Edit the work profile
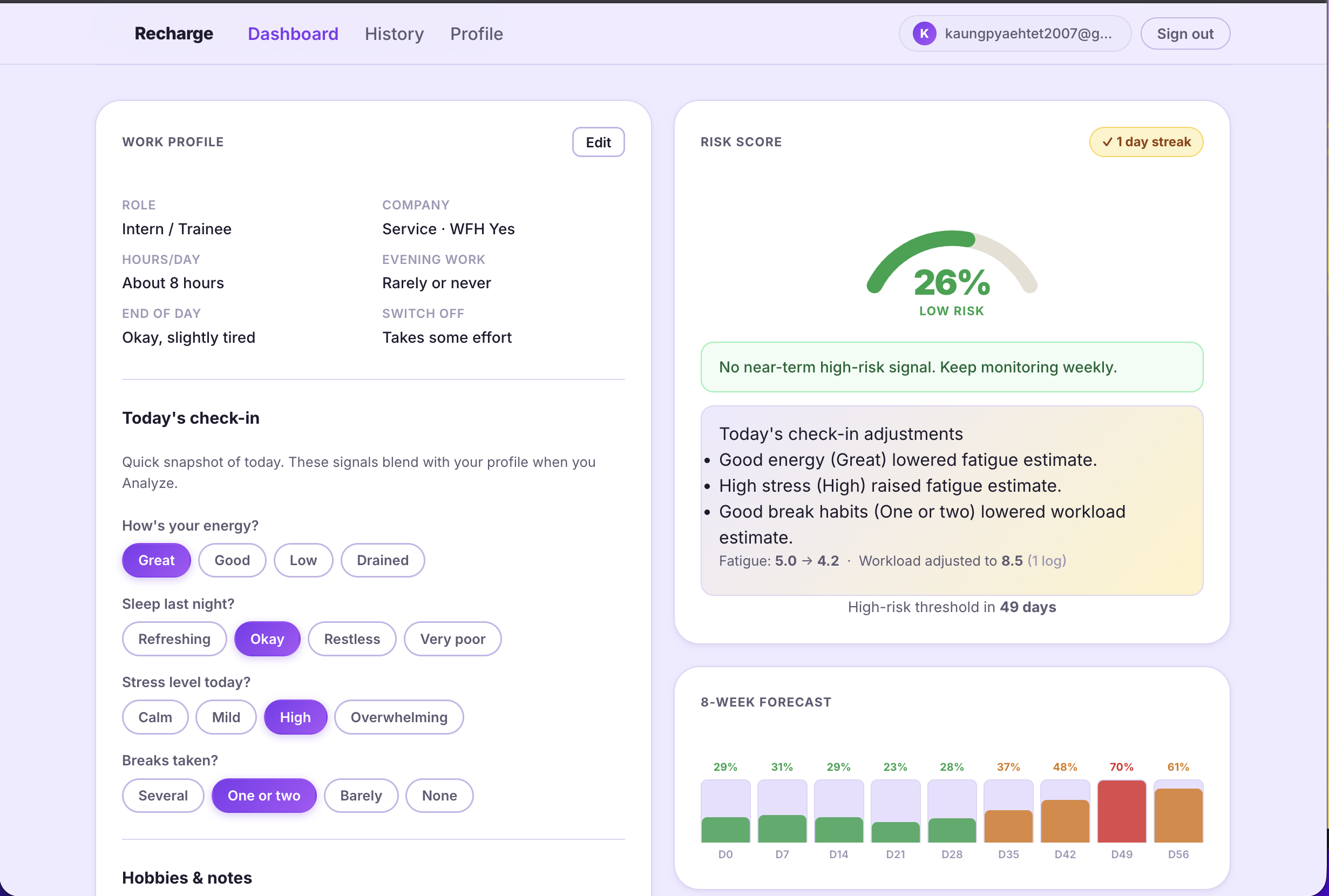This screenshot has height=896, width=1329. (x=598, y=142)
